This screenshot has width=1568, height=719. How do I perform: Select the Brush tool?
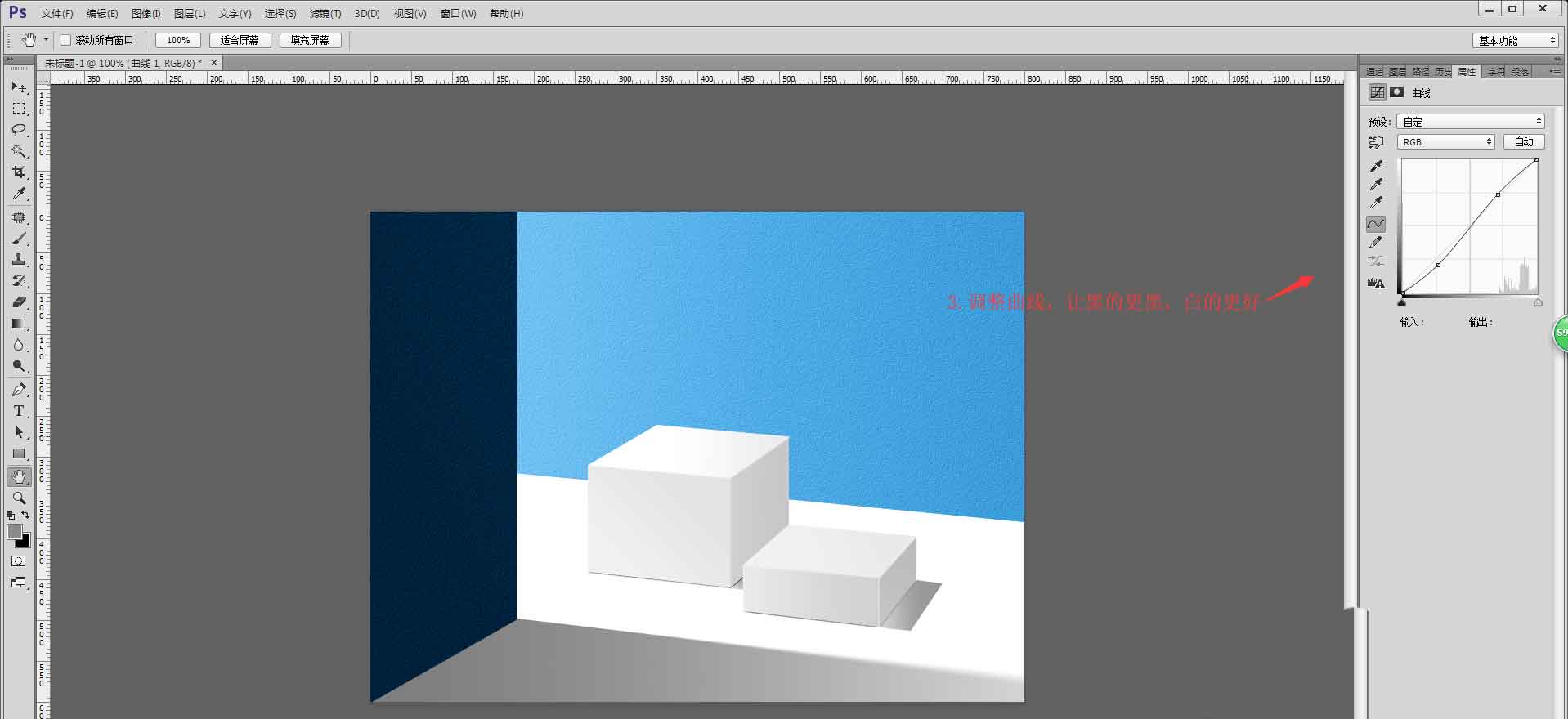pyautogui.click(x=19, y=239)
